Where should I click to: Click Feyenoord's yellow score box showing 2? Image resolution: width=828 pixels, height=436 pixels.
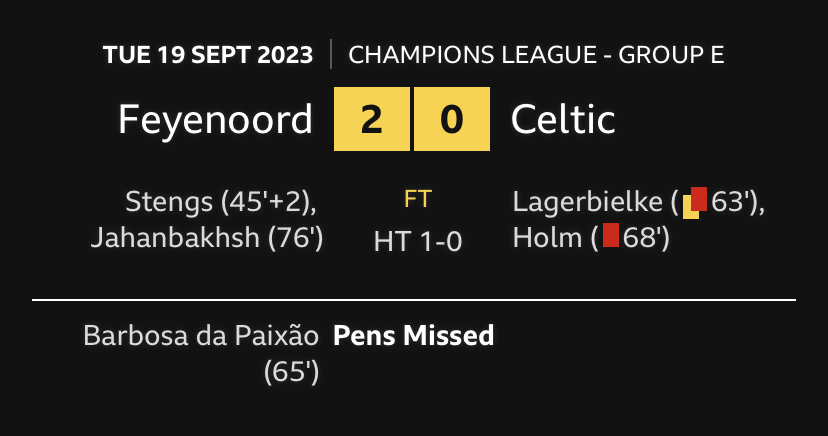[x=371, y=120]
